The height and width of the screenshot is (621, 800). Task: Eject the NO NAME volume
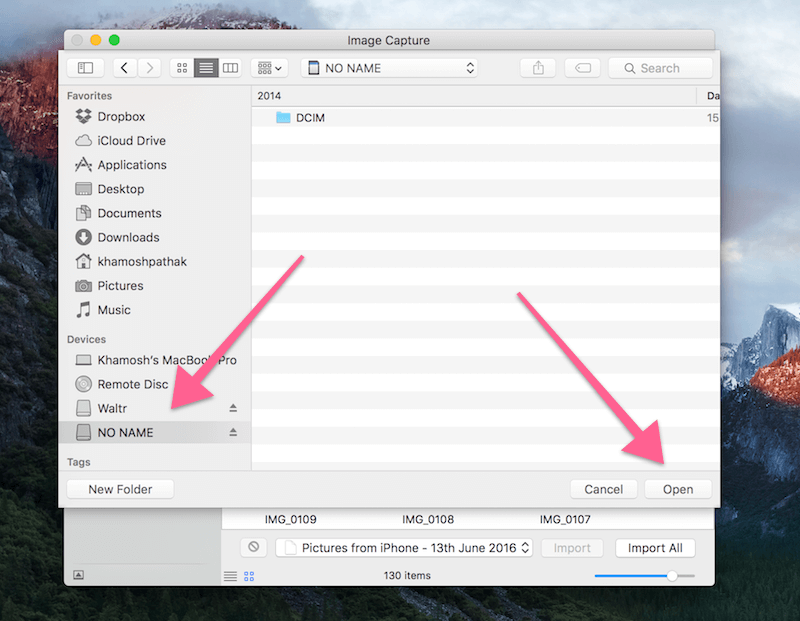233,432
